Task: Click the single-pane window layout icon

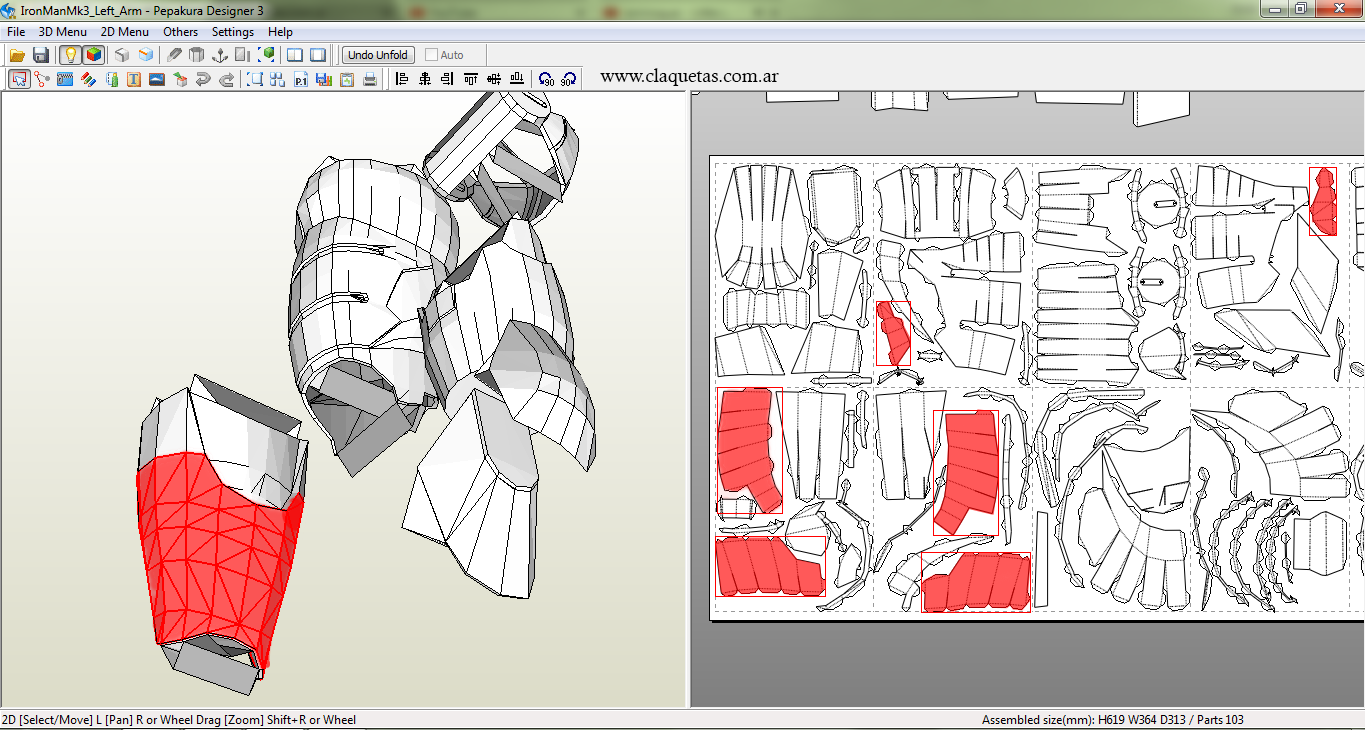Action: (318, 55)
